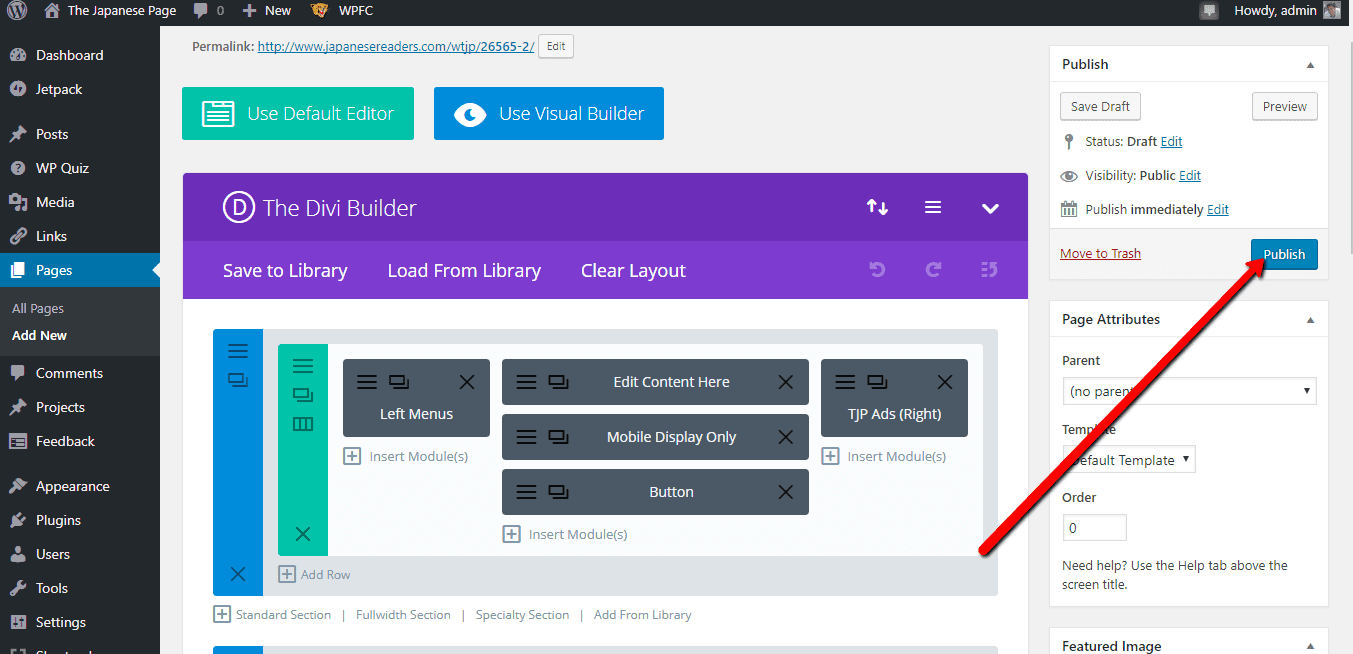Open blue section settings hamburger icon
The height and width of the screenshot is (654, 1353).
pyautogui.click(x=238, y=351)
